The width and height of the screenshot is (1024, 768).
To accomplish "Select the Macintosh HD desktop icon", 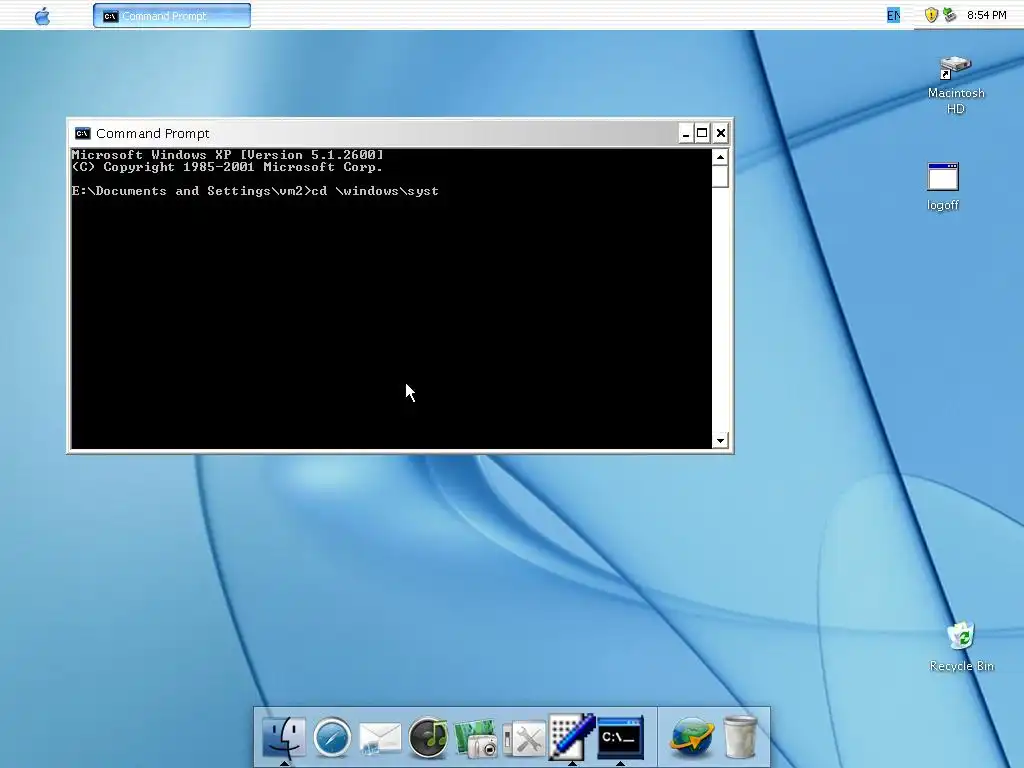I will point(956,86).
